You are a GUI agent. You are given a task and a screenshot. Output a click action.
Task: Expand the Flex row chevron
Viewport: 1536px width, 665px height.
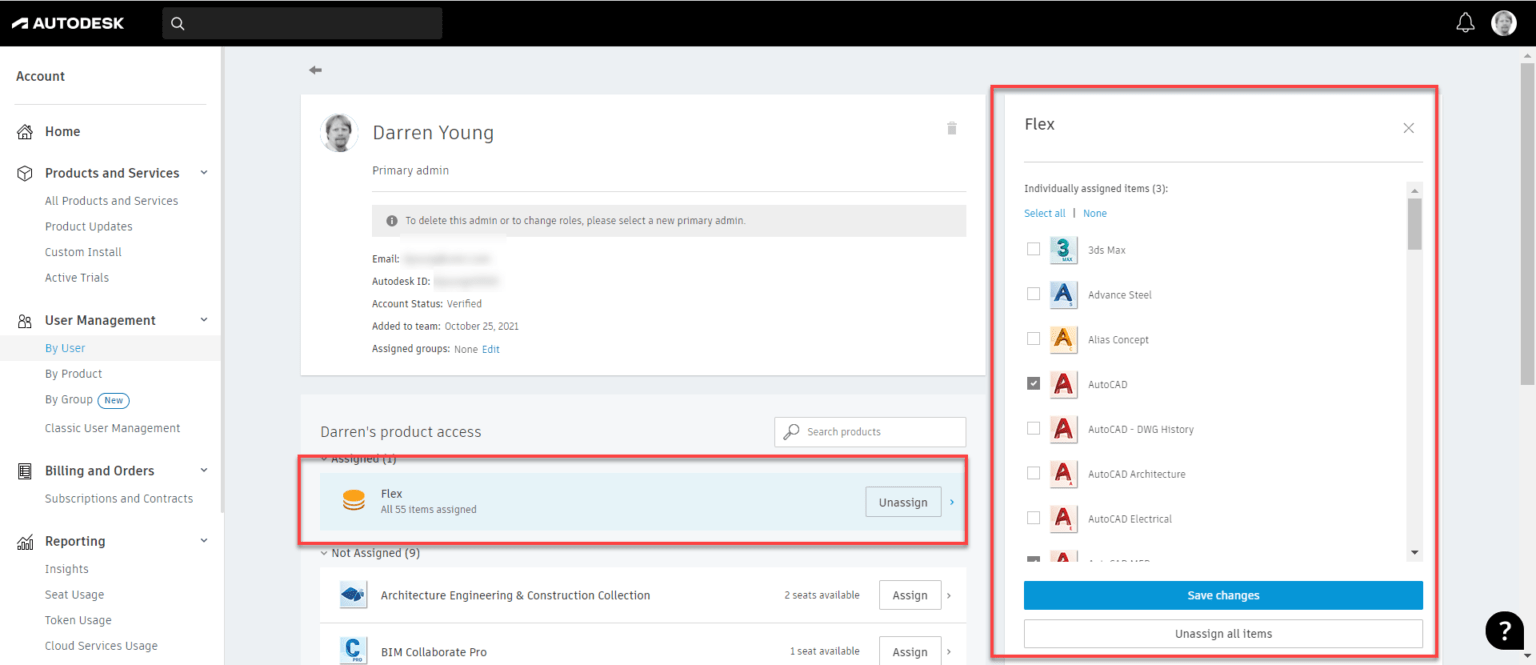[x=952, y=502]
